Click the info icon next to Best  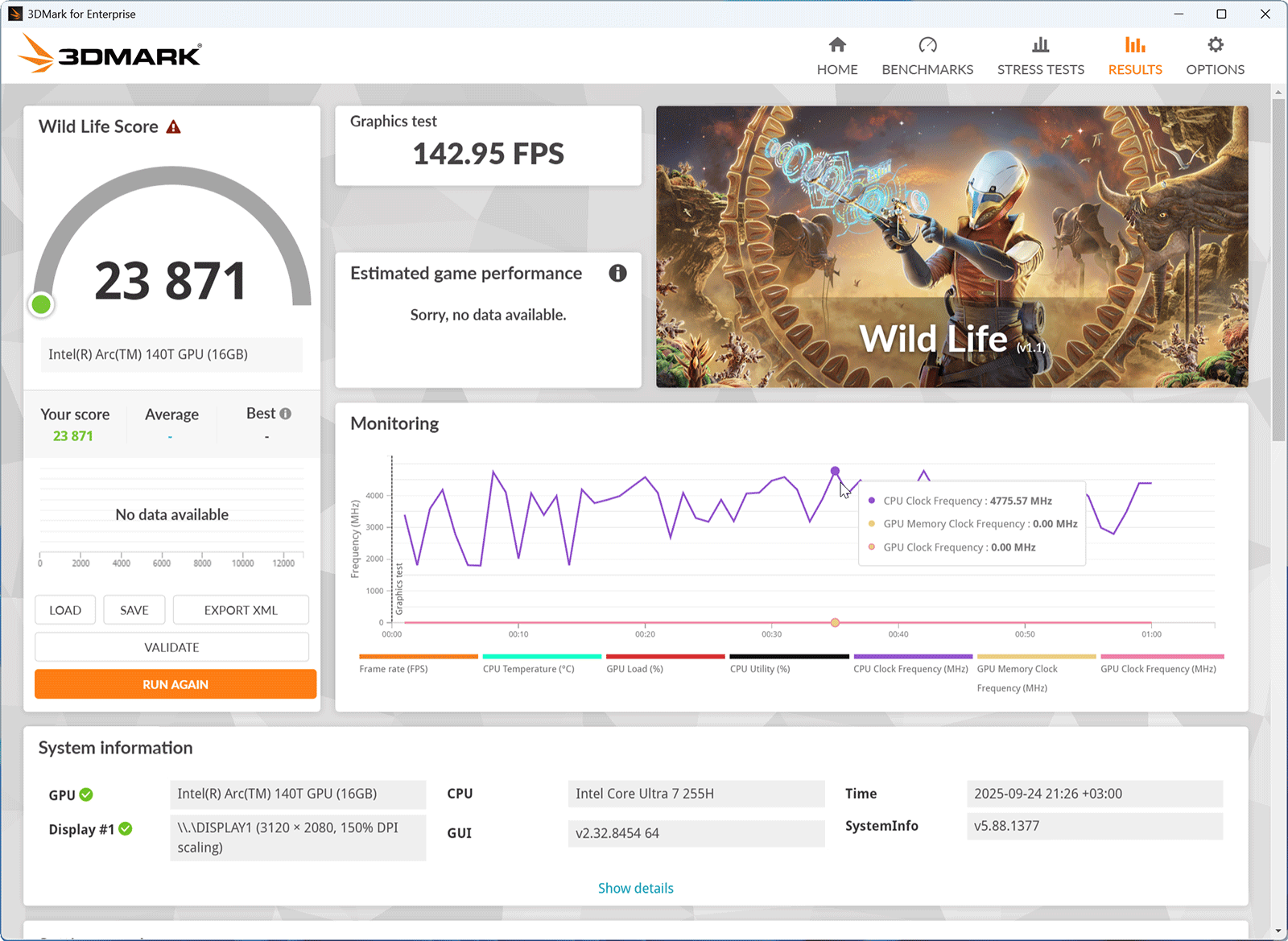pos(285,414)
